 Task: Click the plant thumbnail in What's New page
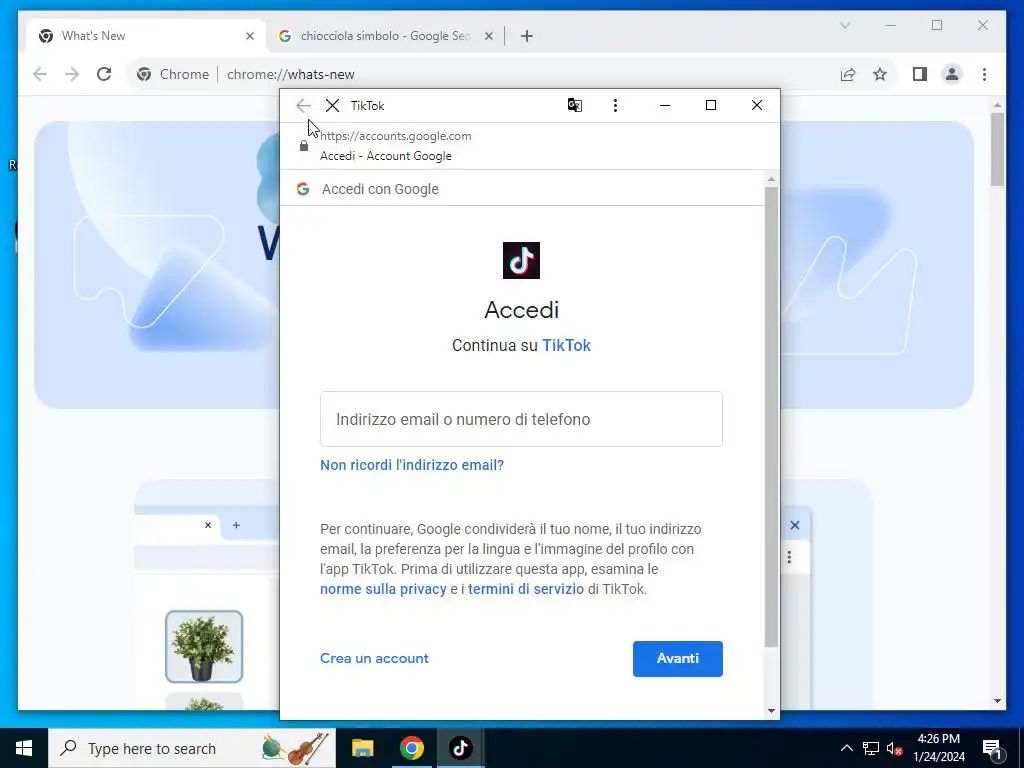pyautogui.click(x=204, y=647)
